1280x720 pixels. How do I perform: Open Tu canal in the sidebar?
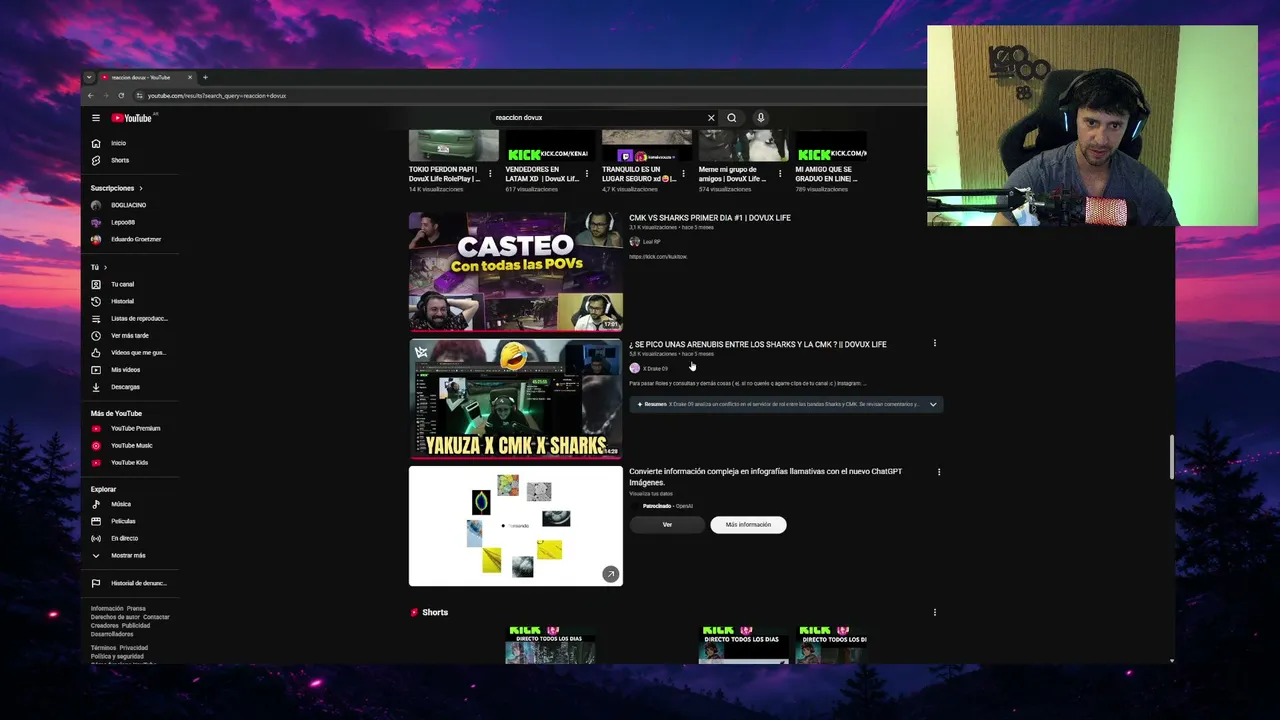122,284
